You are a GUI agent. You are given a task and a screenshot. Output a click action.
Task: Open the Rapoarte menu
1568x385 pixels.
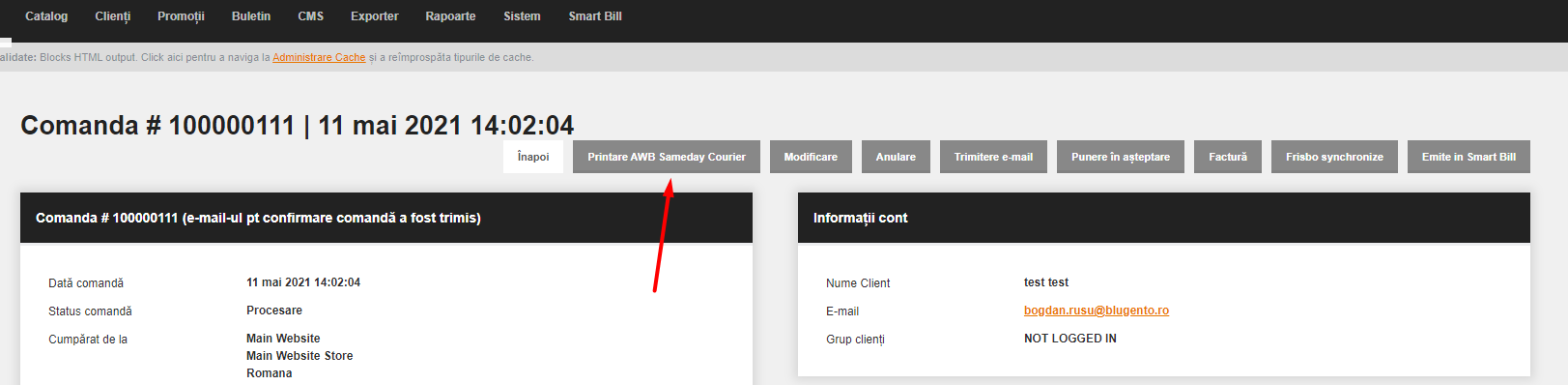click(x=450, y=16)
